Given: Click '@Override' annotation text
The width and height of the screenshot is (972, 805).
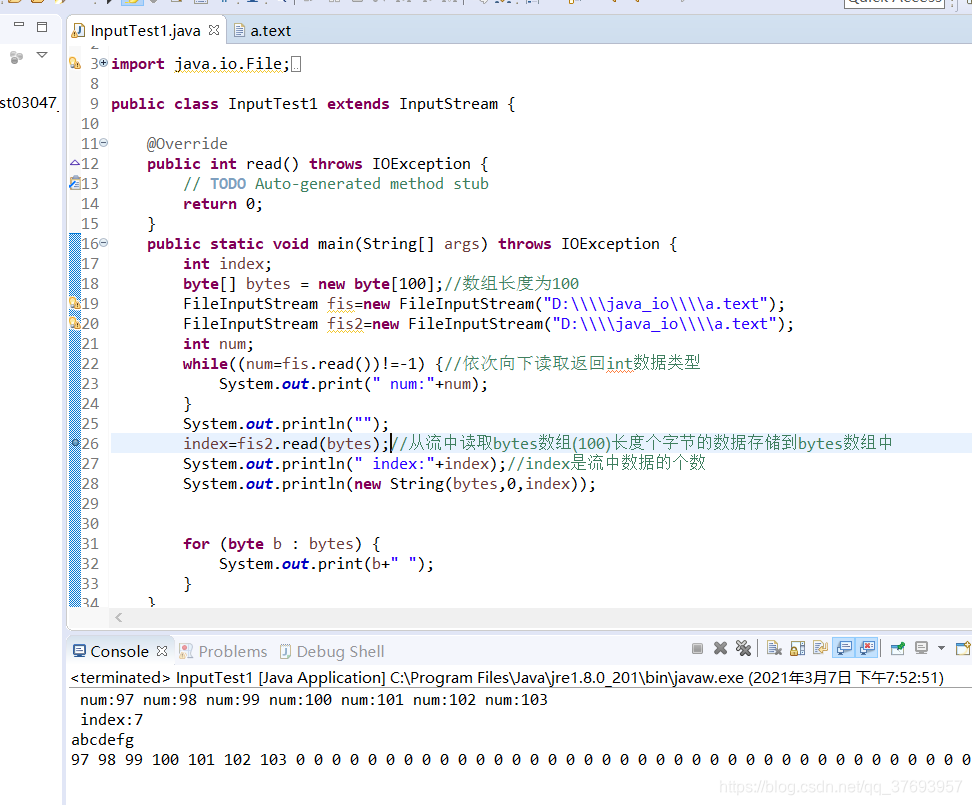Looking at the screenshot, I should point(187,144).
